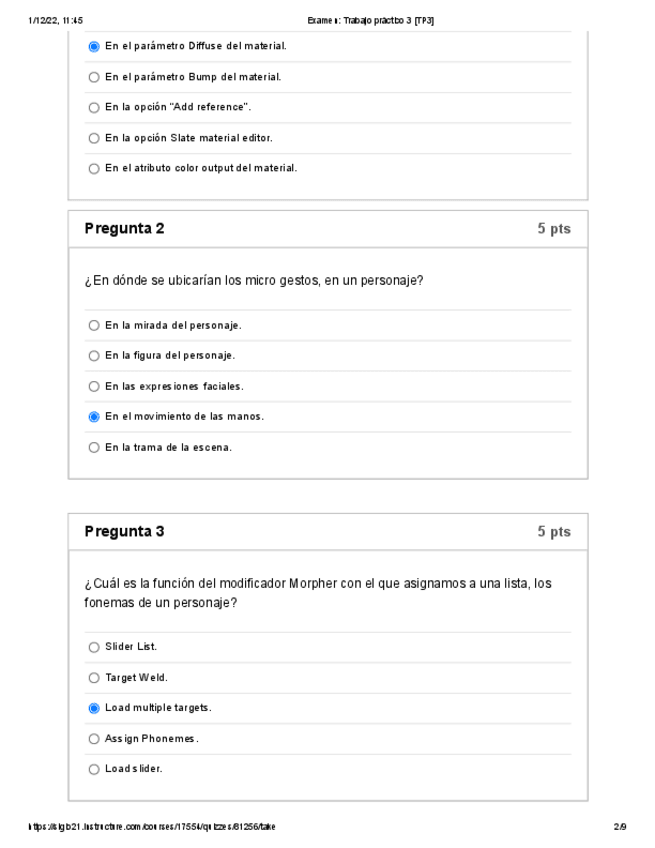Pick "En las expresiones faciales" answer

click(x=94, y=386)
